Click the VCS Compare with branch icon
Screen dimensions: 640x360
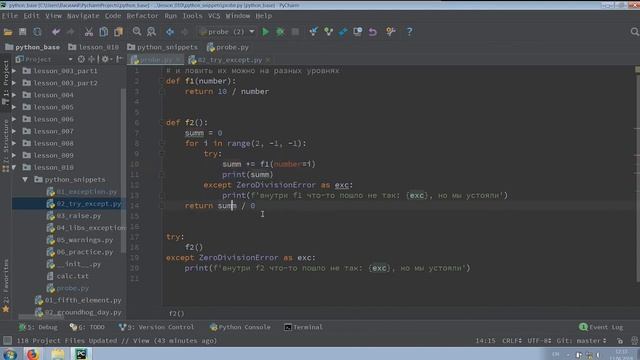(343, 32)
